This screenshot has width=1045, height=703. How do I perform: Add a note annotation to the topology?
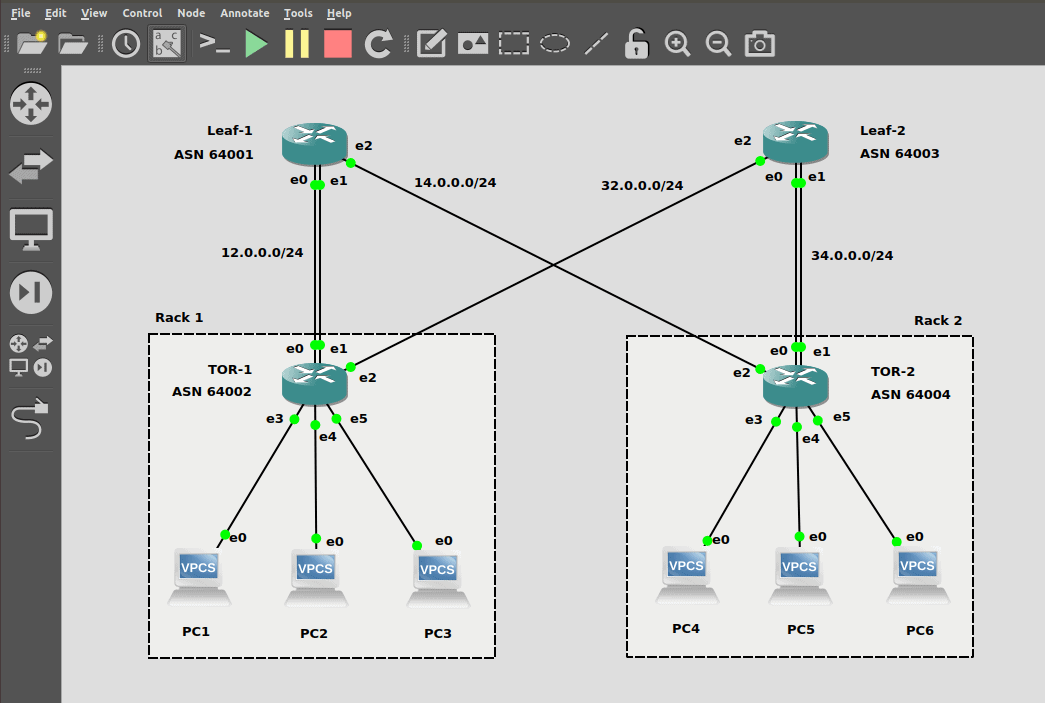[x=430, y=43]
